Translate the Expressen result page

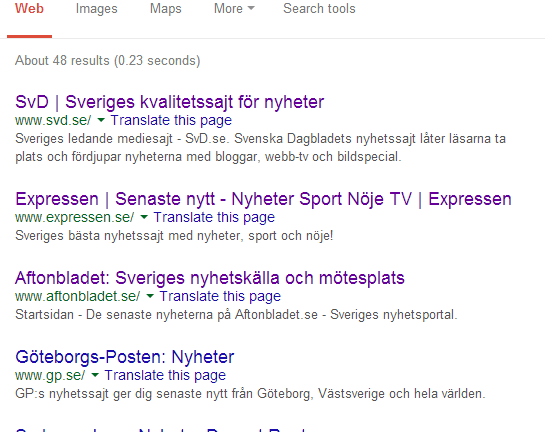214,217
